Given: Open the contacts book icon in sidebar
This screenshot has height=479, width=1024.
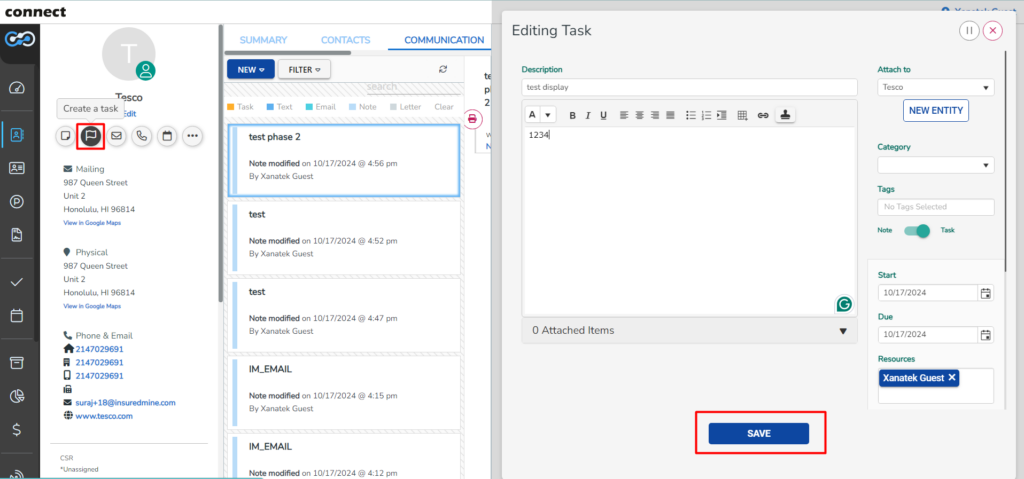Looking at the screenshot, I should [x=18, y=136].
